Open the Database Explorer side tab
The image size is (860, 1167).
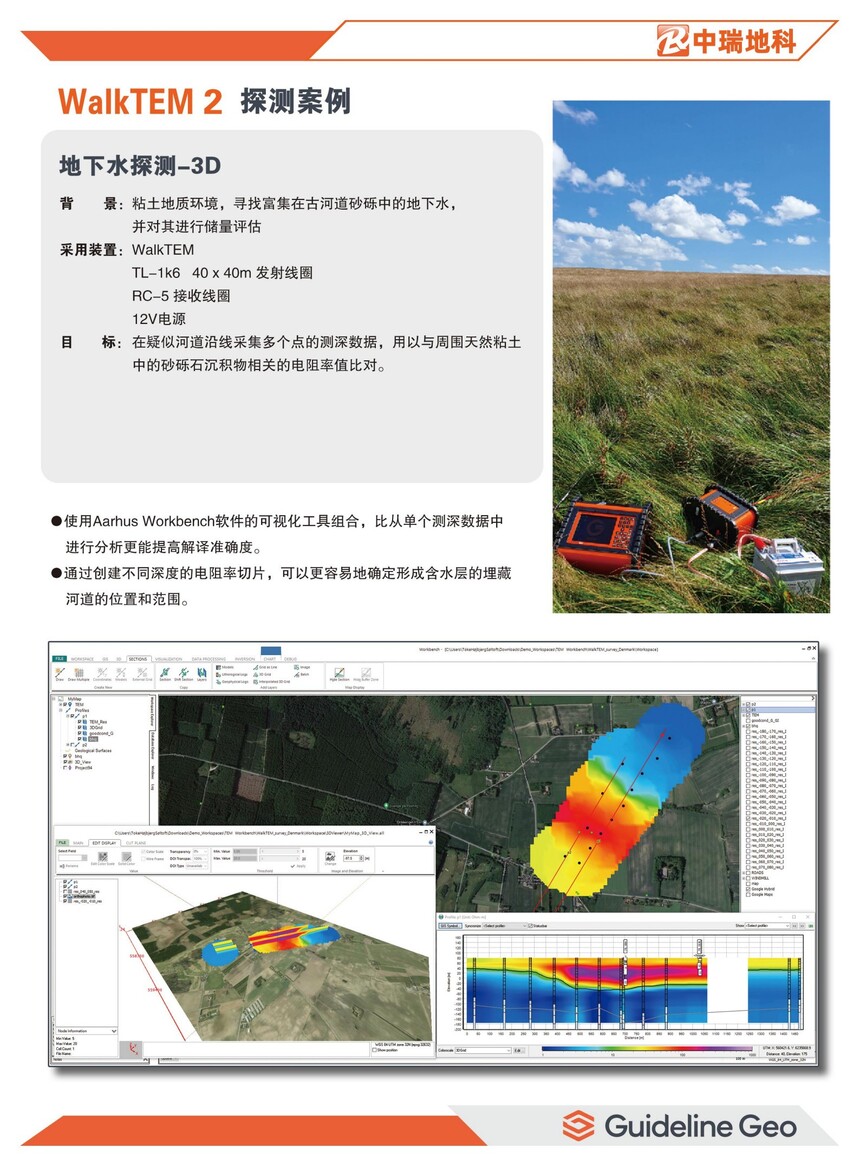153,746
